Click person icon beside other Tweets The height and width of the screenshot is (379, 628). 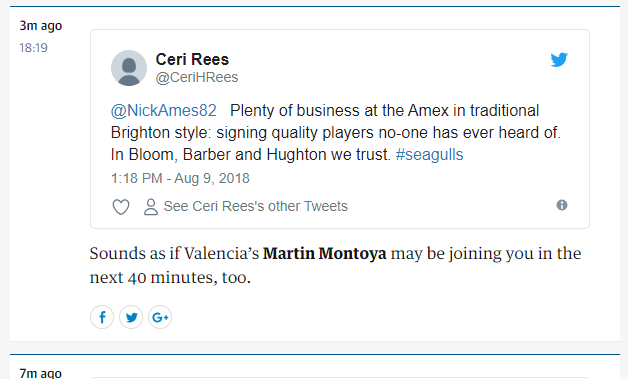pos(151,207)
